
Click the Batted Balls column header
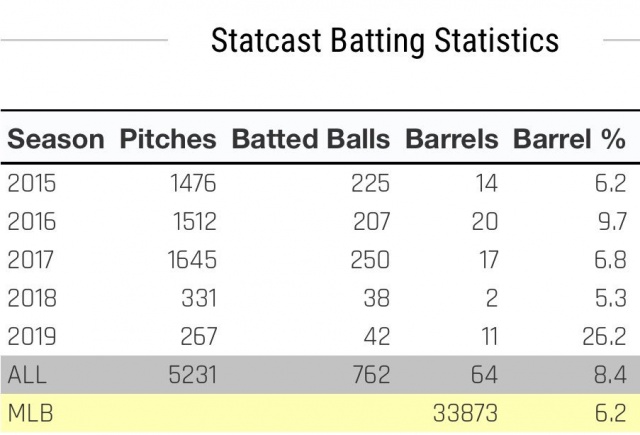coord(310,139)
